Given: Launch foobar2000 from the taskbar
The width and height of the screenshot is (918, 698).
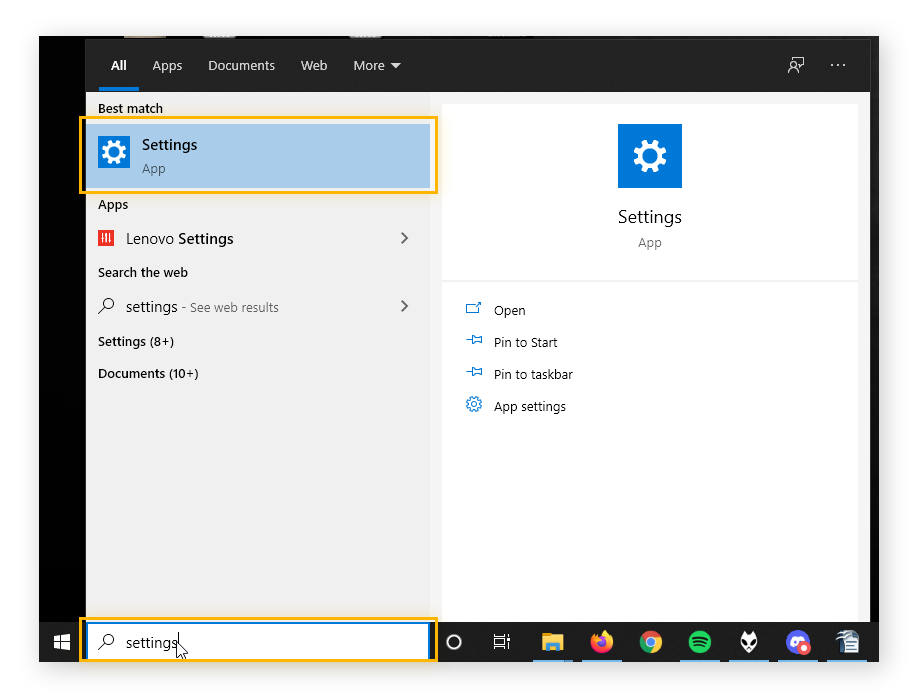Looking at the screenshot, I should 748,642.
